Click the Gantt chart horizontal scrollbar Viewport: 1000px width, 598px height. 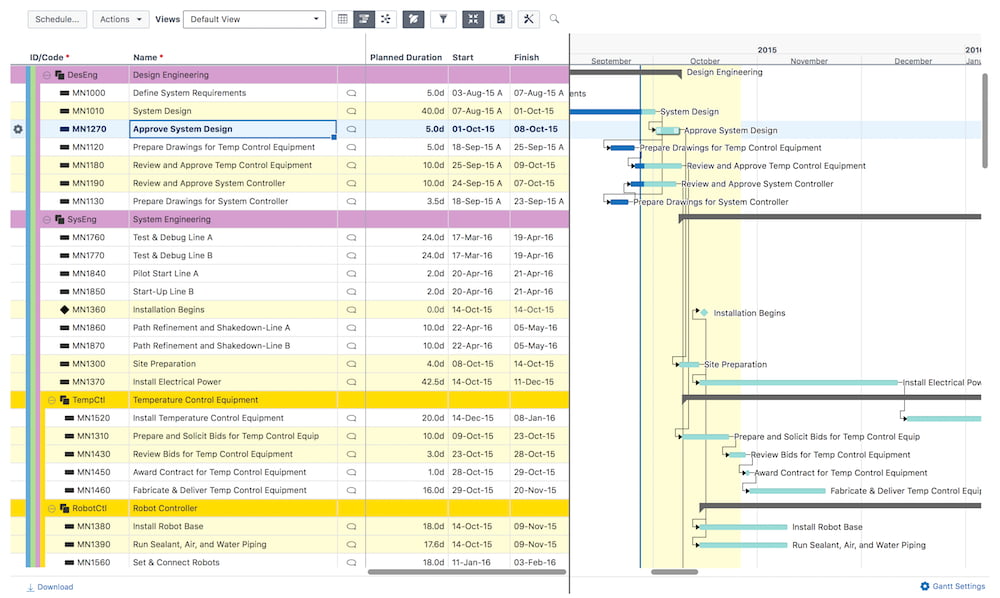click(x=674, y=572)
